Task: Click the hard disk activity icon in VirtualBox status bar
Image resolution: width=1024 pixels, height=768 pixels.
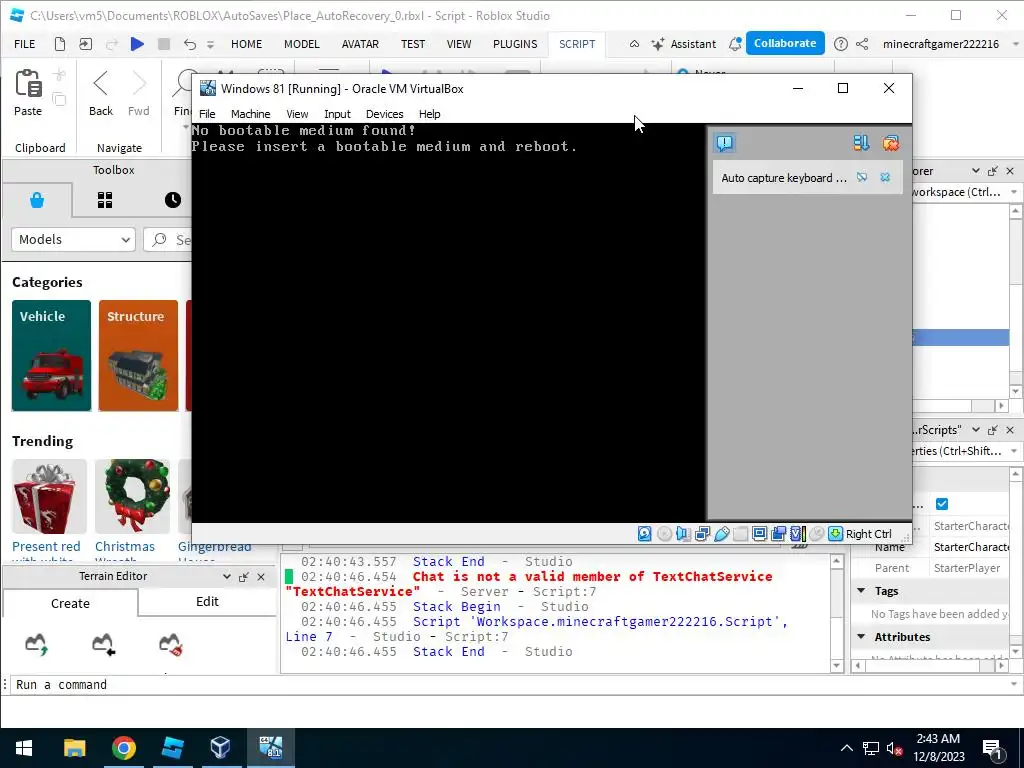Action: 645,534
